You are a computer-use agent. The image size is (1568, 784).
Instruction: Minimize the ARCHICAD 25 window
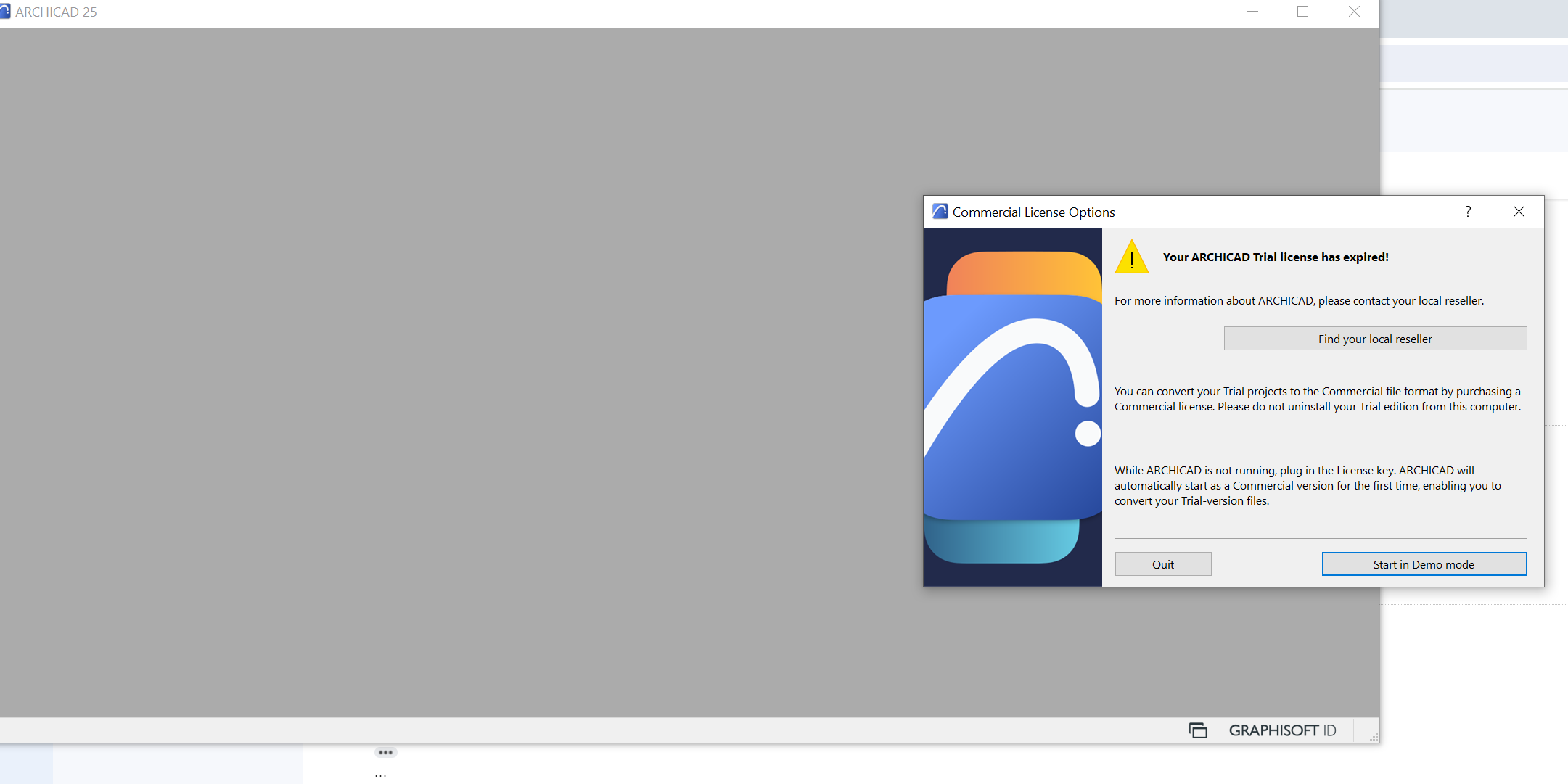click(1252, 12)
